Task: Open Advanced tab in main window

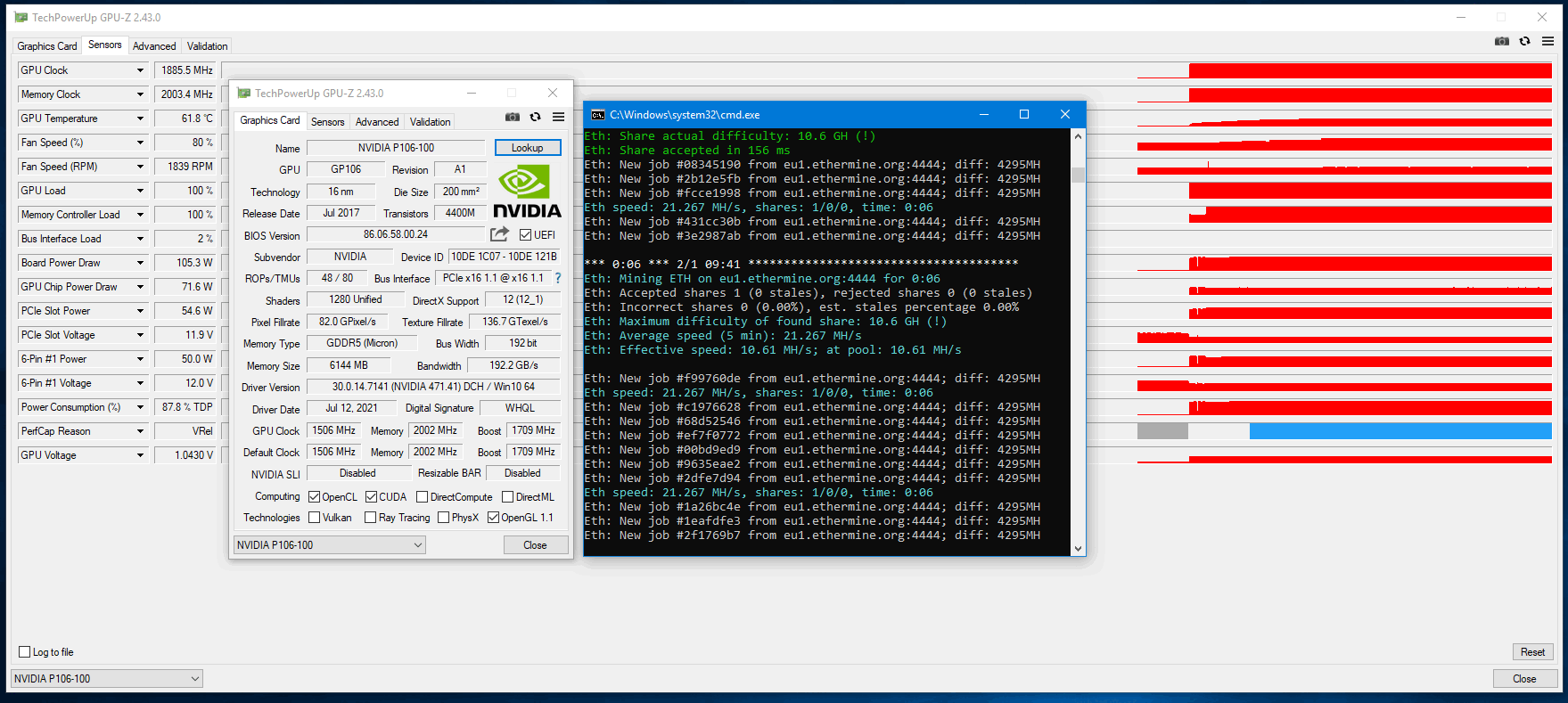Action: [154, 46]
